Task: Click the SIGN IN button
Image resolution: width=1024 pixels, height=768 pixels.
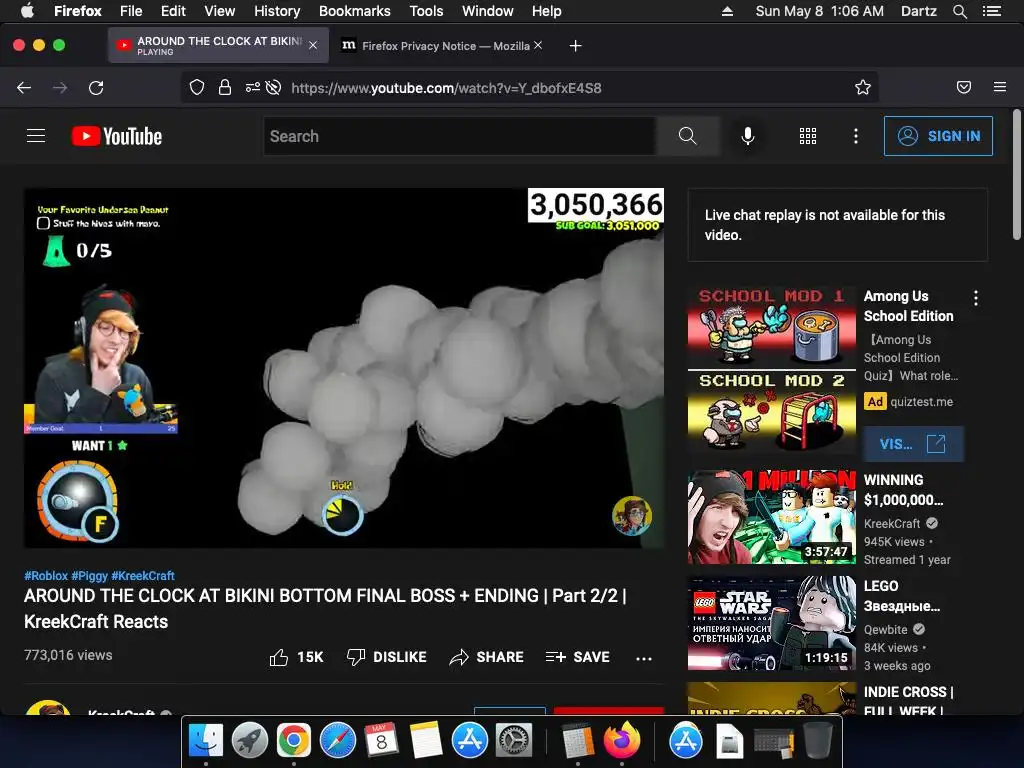Action: click(x=938, y=136)
